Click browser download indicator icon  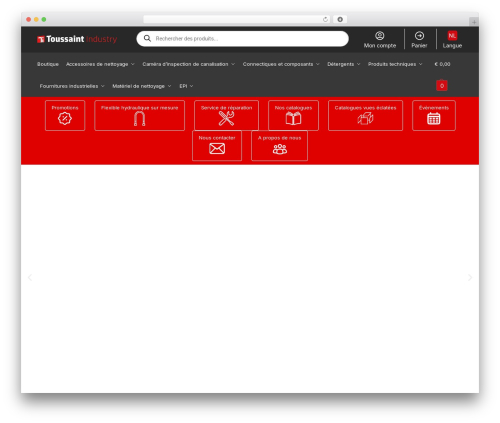[x=340, y=19]
